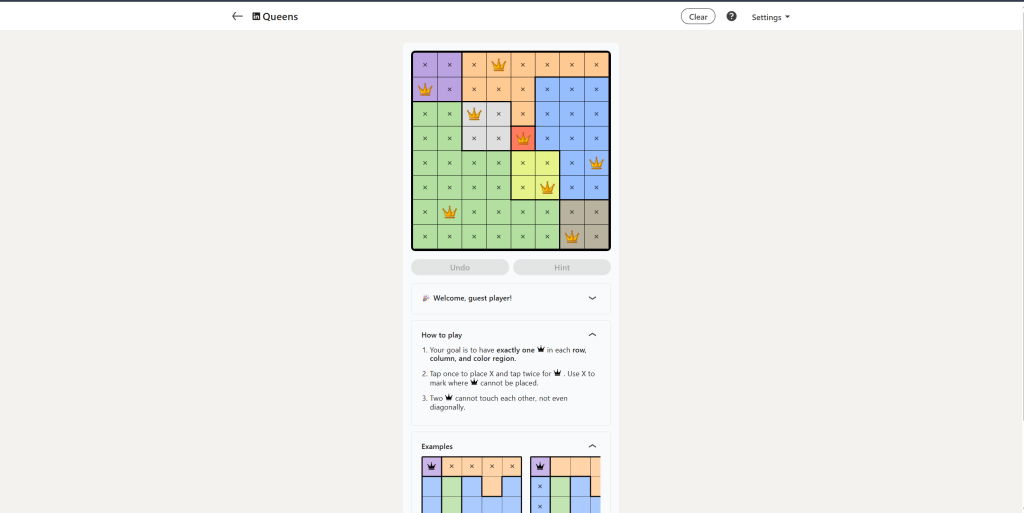Image resolution: width=1024 pixels, height=513 pixels.
Task: Toggle the top-left purple X cell
Action: (425, 65)
